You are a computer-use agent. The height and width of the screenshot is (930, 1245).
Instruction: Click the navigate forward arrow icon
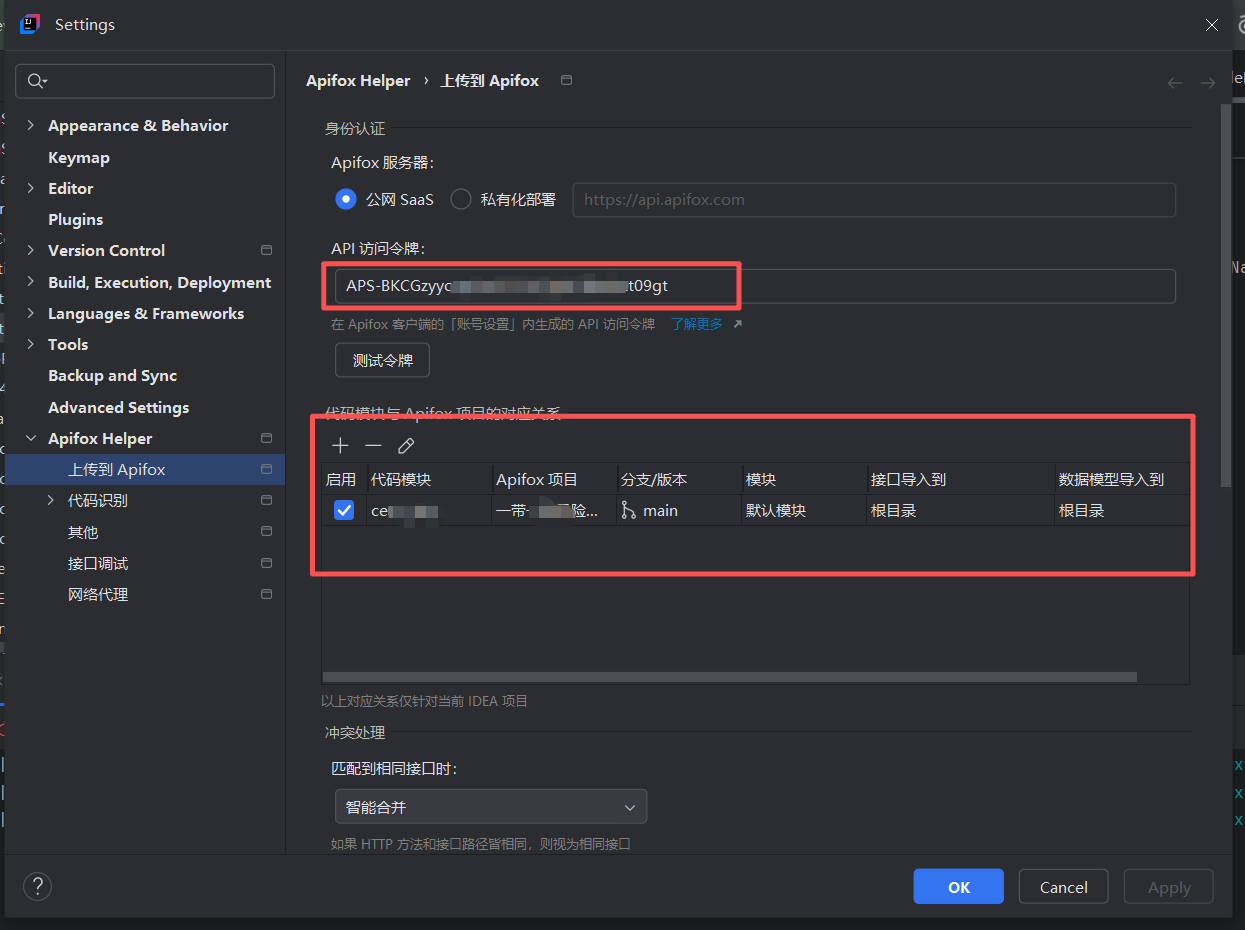tap(1207, 83)
